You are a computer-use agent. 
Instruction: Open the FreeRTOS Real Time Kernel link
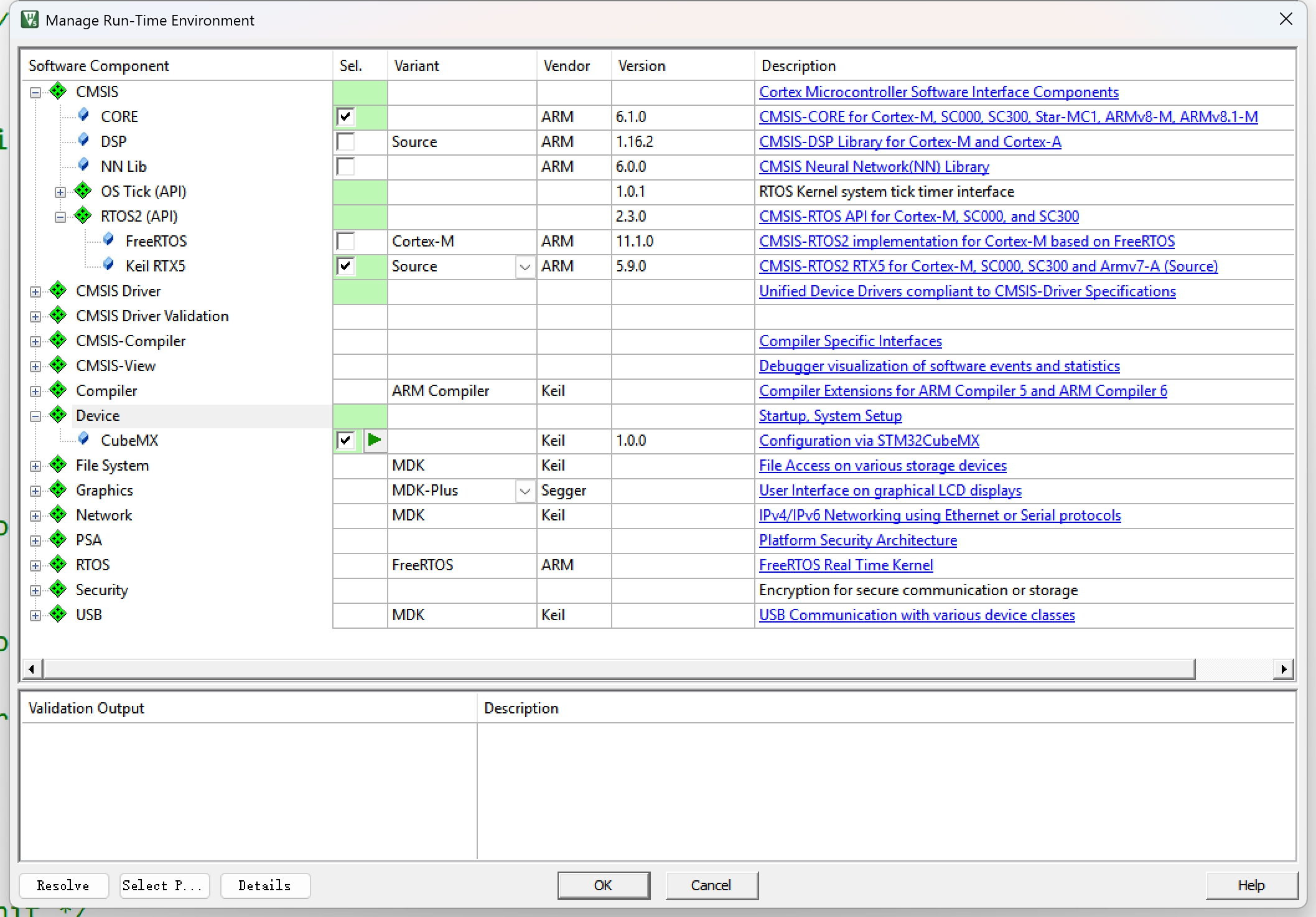click(846, 565)
